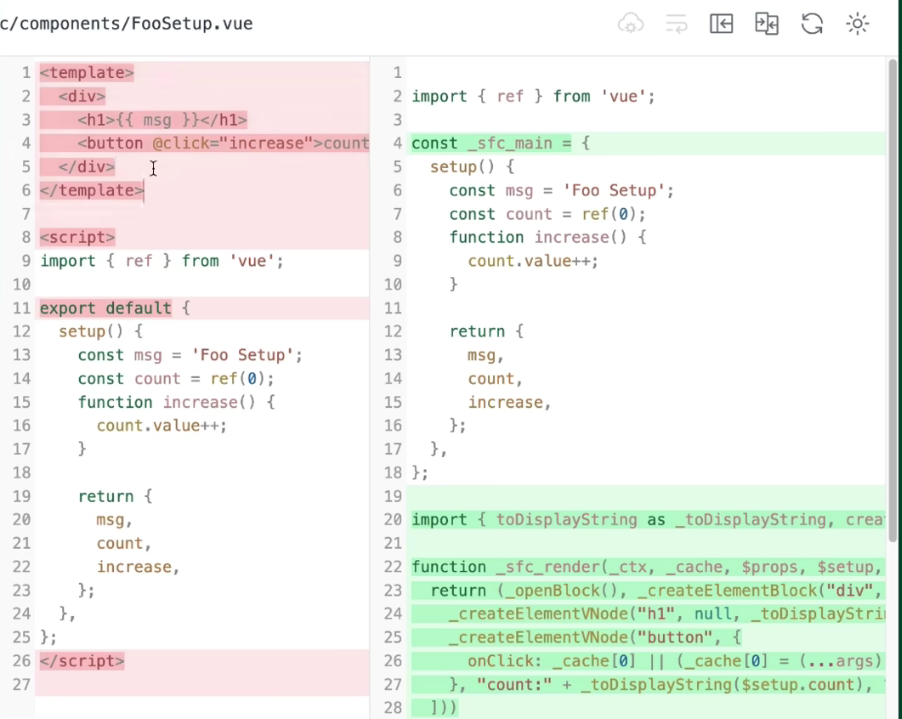Click the import ref from vue line
Viewport: 902px width, 719px height.
(160, 260)
